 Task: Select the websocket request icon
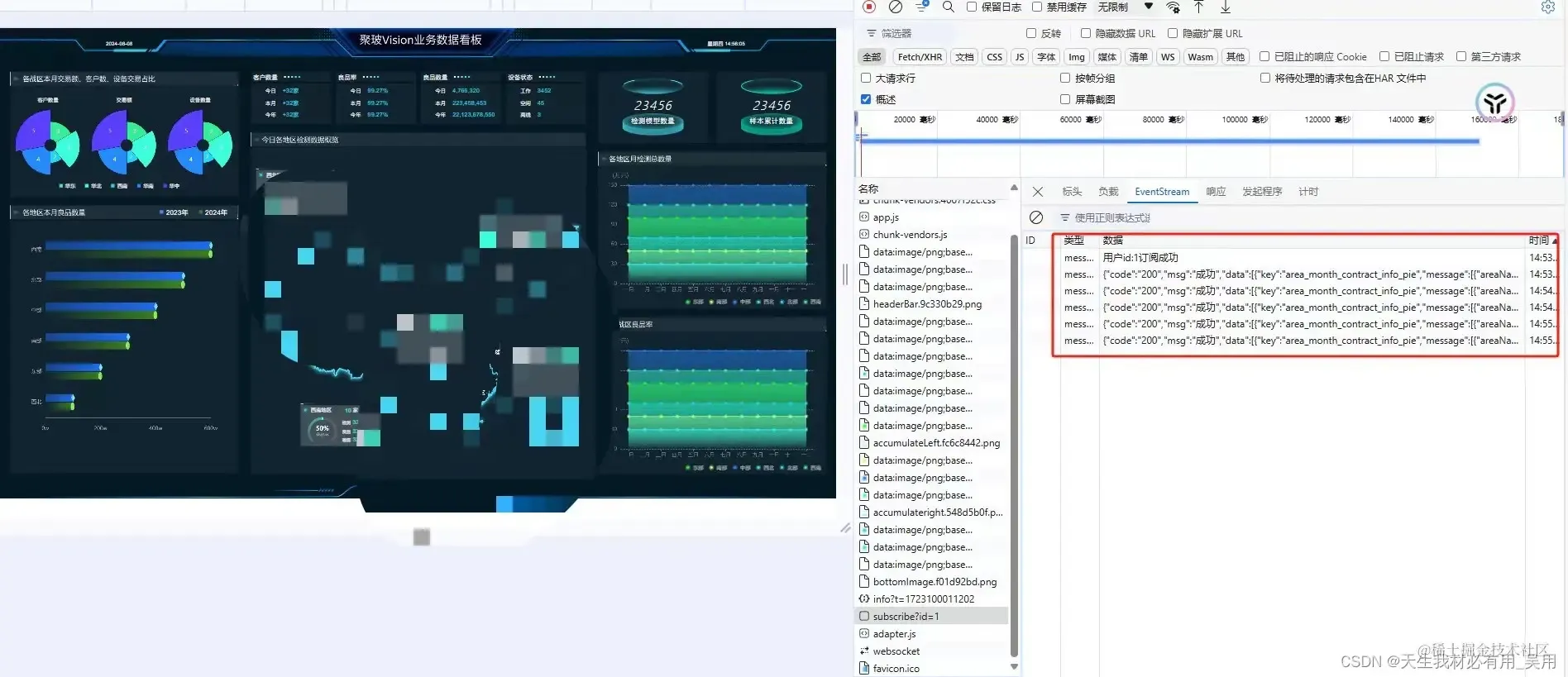(864, 651)
